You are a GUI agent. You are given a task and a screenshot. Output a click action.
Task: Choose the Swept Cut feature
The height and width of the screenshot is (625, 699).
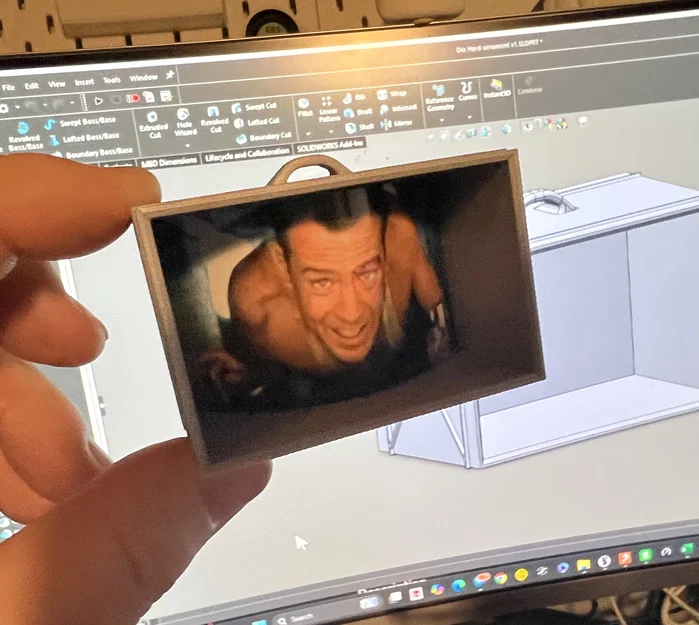point(254,107)
